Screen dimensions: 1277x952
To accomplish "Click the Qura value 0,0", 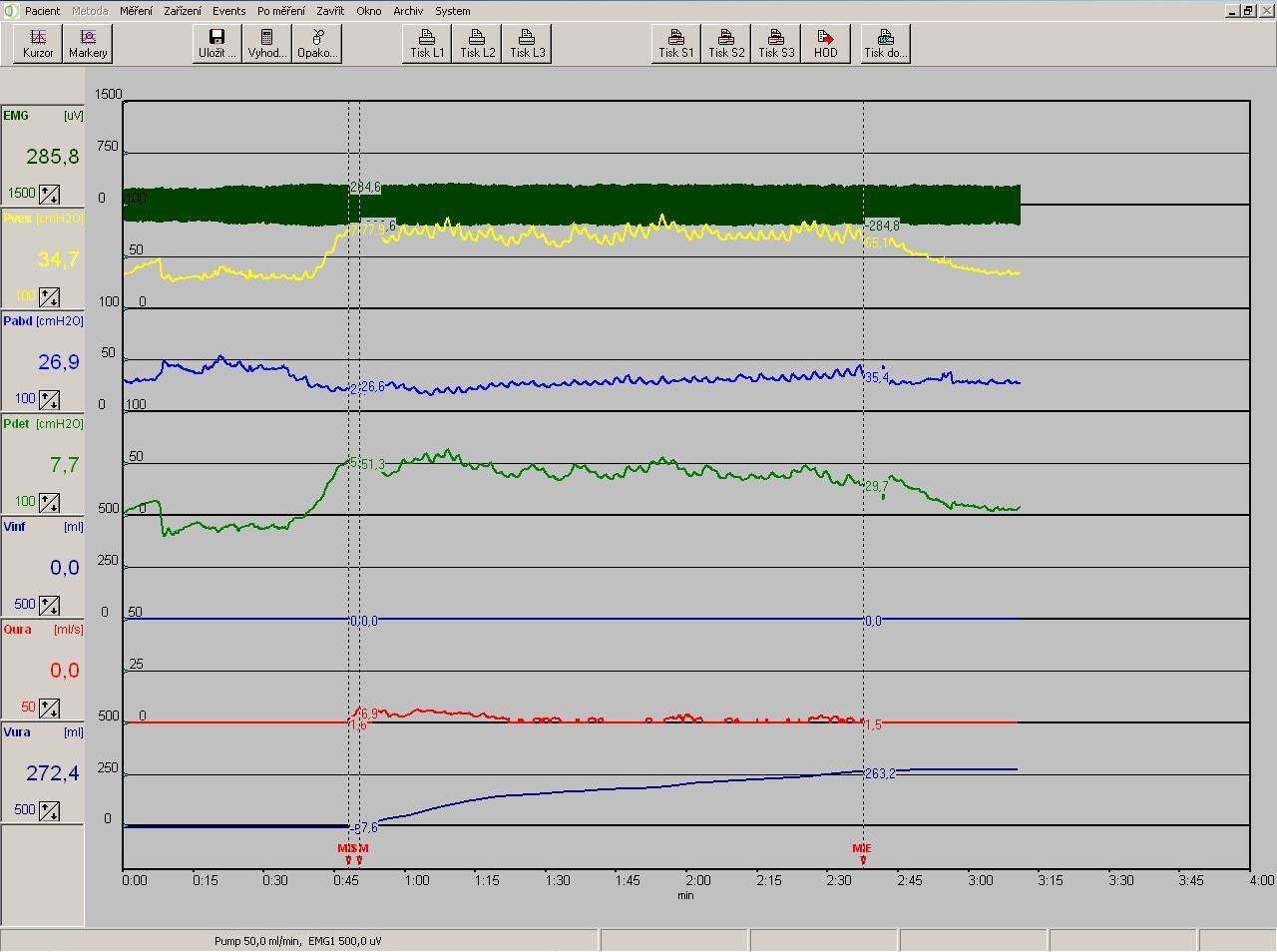I will [64, 671].
